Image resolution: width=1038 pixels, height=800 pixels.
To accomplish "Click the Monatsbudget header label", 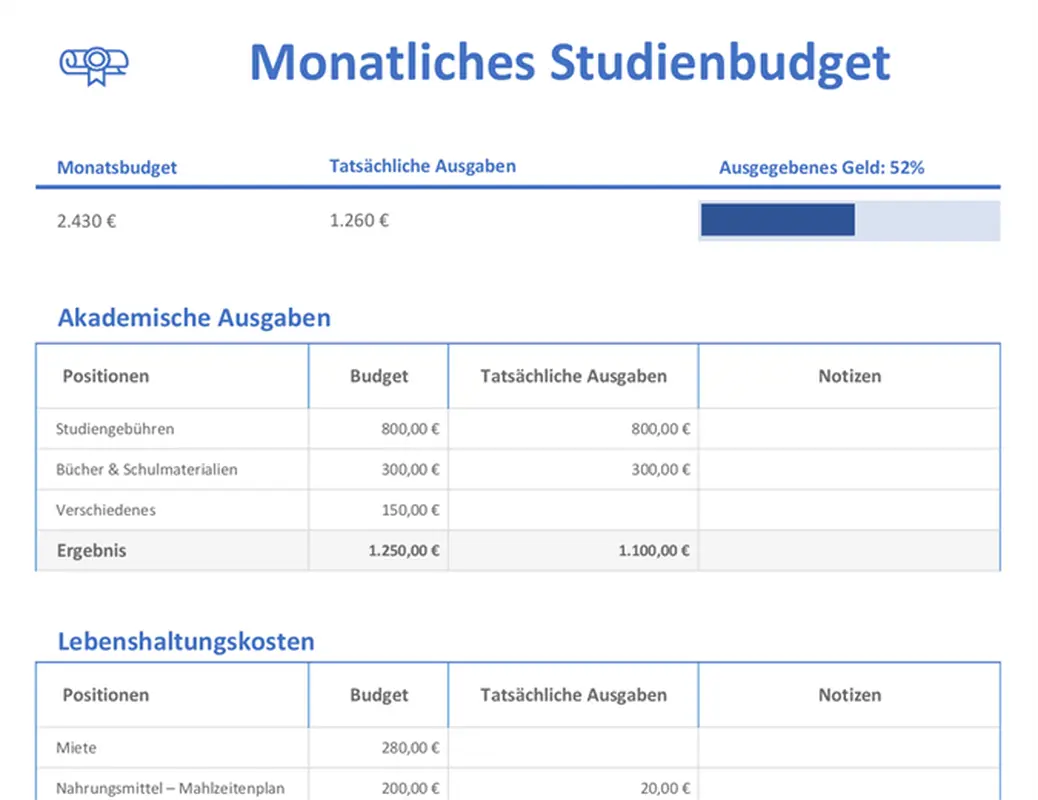I will 116,167.
